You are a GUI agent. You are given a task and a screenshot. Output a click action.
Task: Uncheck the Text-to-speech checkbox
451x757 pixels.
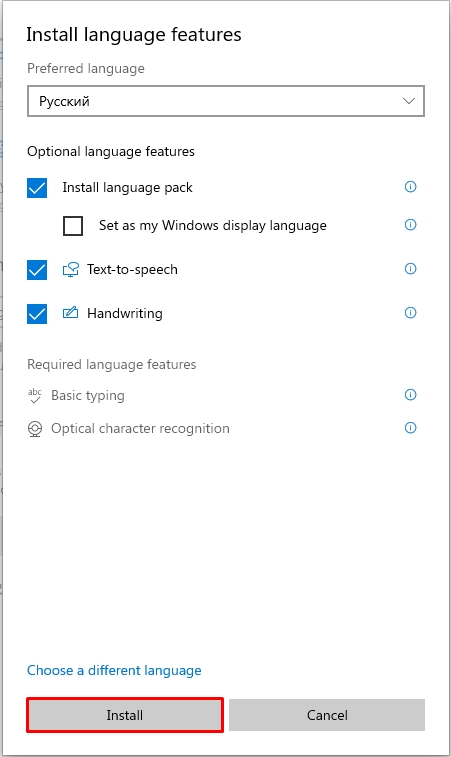[37, 270]
